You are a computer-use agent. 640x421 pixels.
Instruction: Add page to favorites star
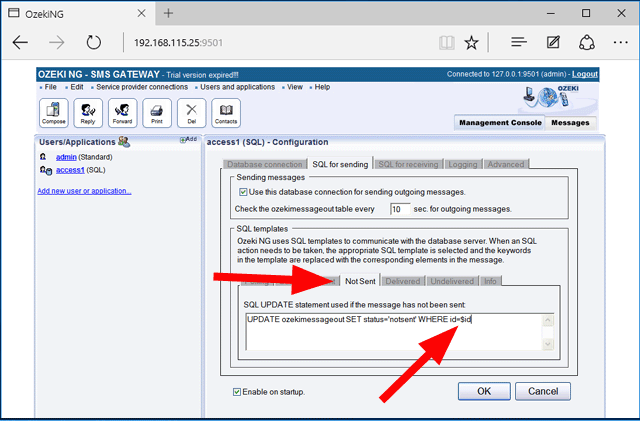click(471, 42)
